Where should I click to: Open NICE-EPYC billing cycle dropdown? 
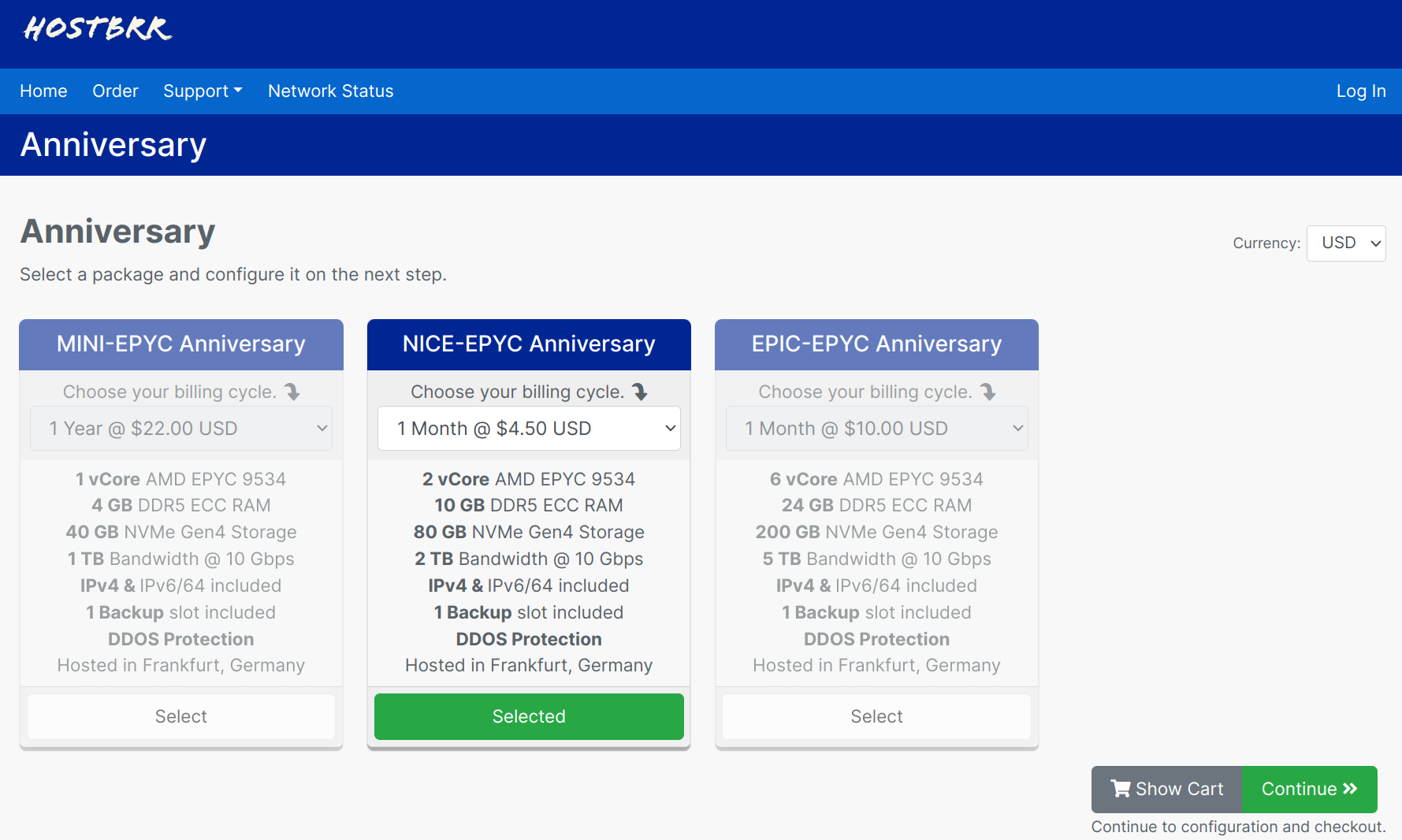coord(529,429)
